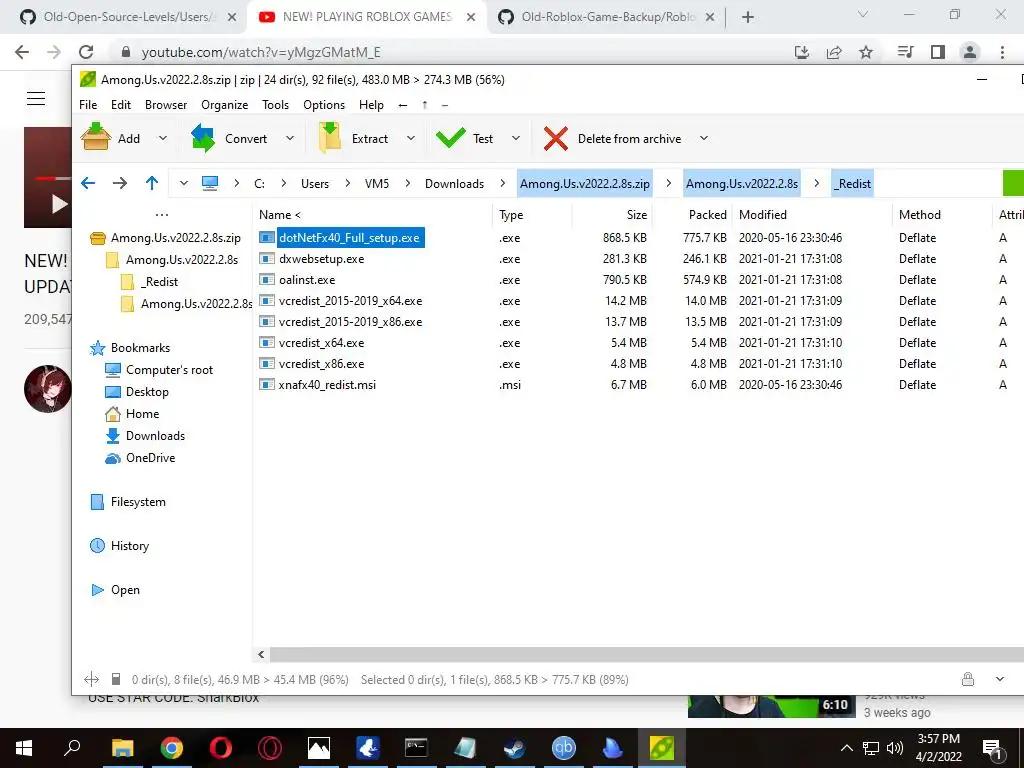The width and height of the screenshot is (1024, 768).
Task: Click the horizontal scrollbar left arrow
Action: 261,654
